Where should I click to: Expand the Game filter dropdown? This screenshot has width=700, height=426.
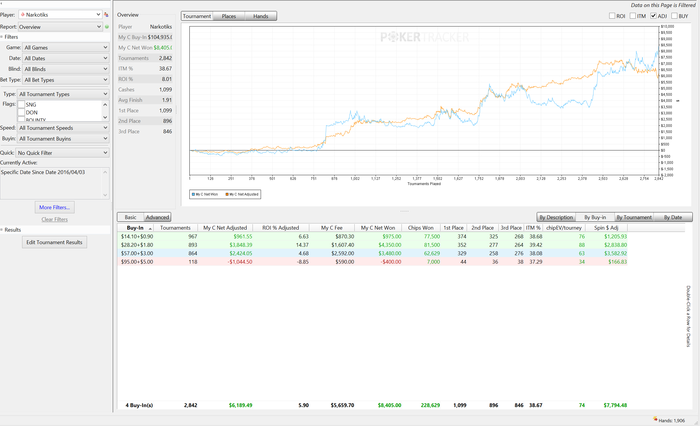(x=66, y=47)
